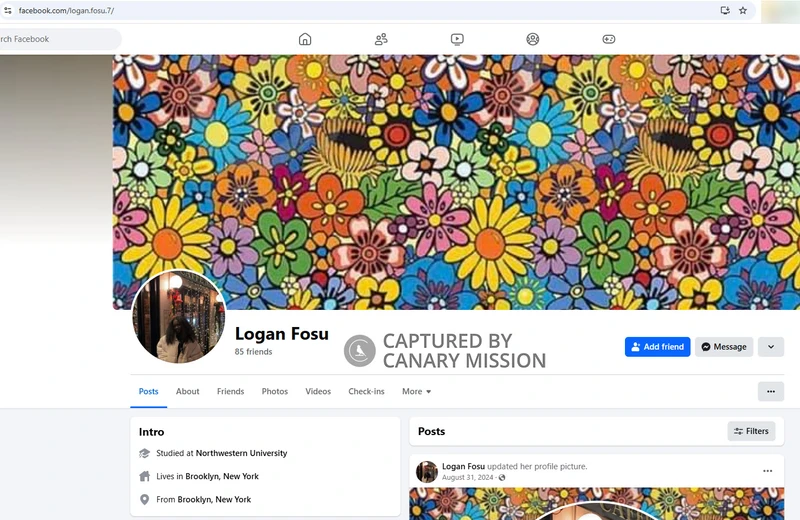
Task: Open the three-dot profile options menu
Action: 771,391
